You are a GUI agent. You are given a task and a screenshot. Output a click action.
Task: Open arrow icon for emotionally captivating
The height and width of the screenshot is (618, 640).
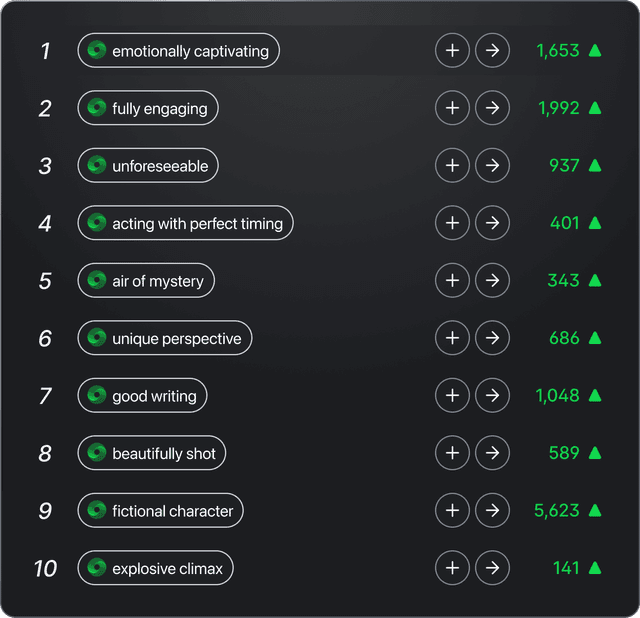tap(492, 51)
